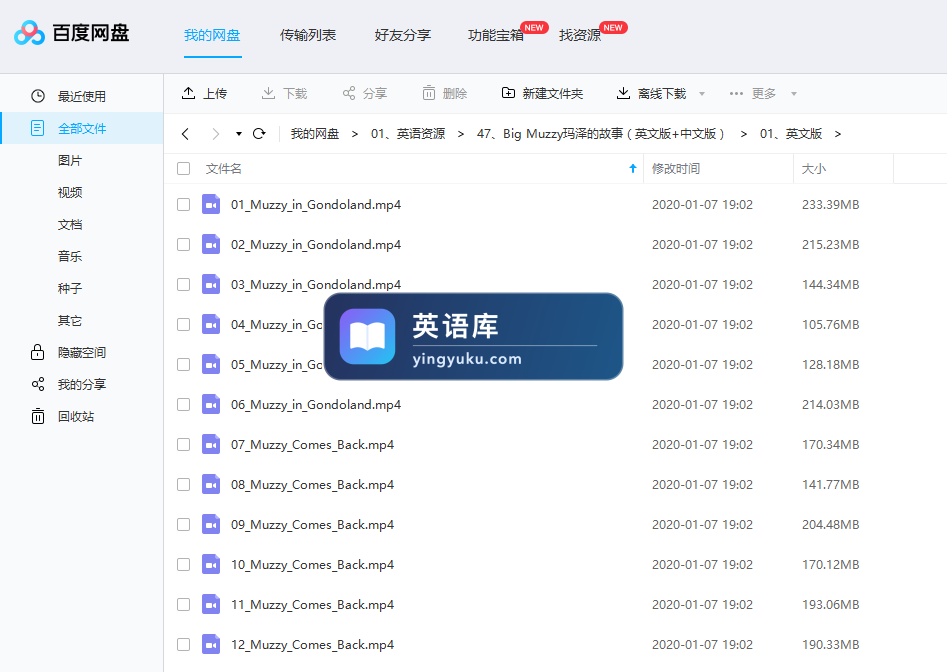
Task: Click the 上传 upload button
Action: [204, 93]
